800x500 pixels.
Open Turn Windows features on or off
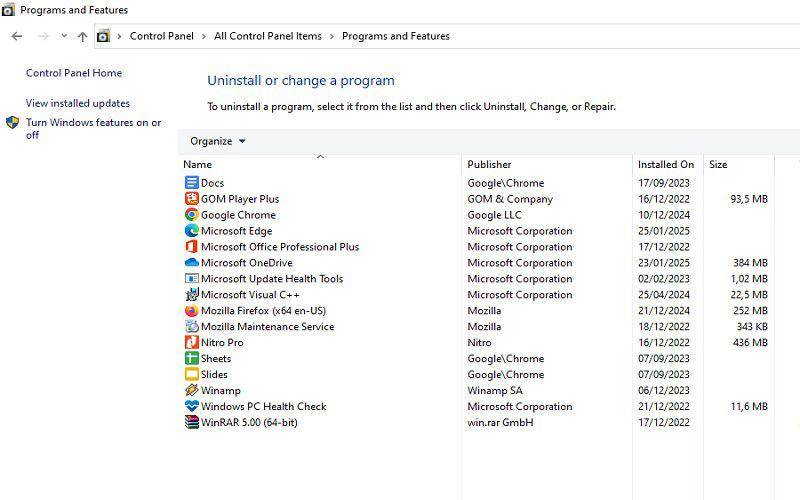[93, 129]
